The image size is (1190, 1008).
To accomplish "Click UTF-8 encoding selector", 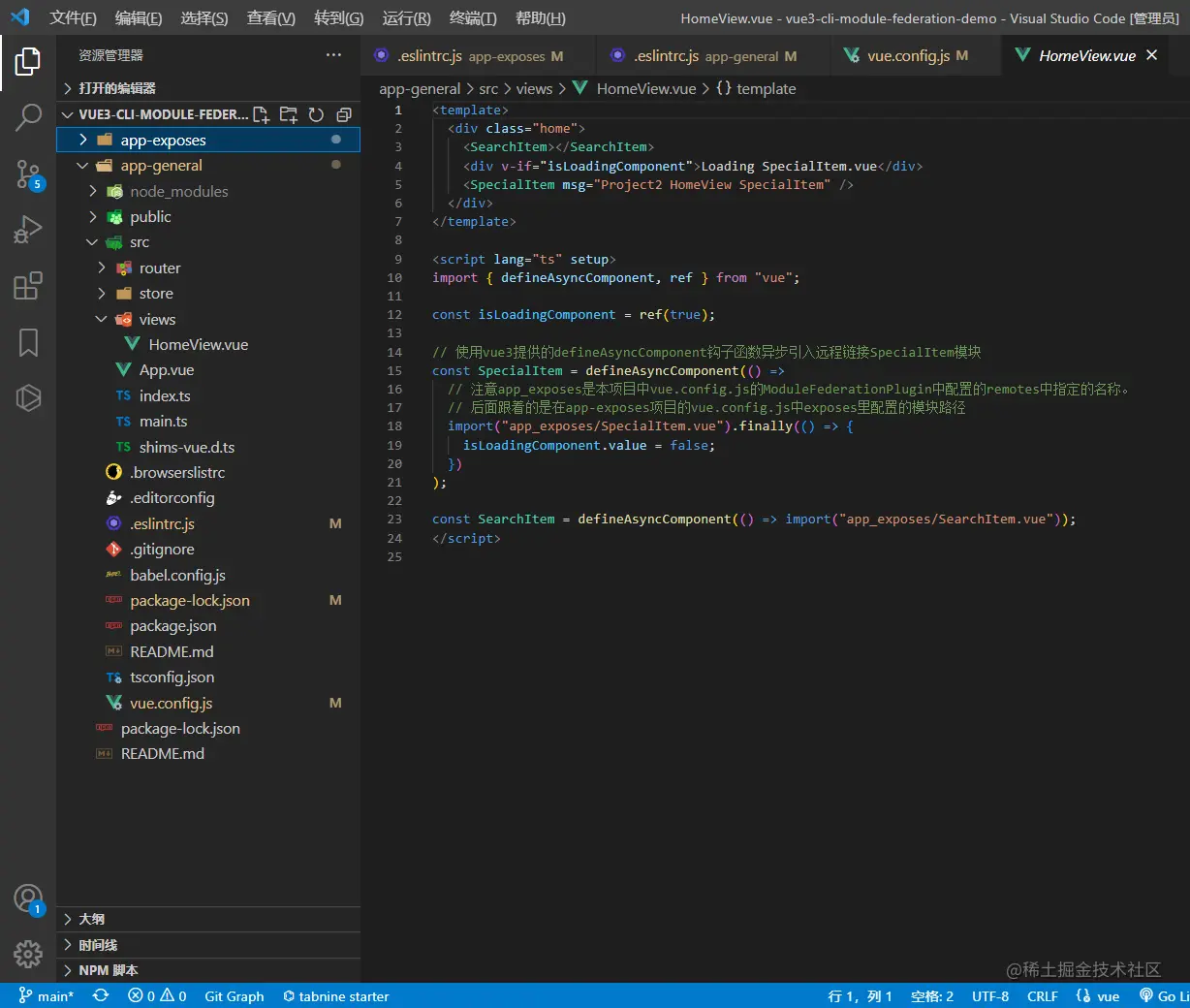I will pos(990,995).
